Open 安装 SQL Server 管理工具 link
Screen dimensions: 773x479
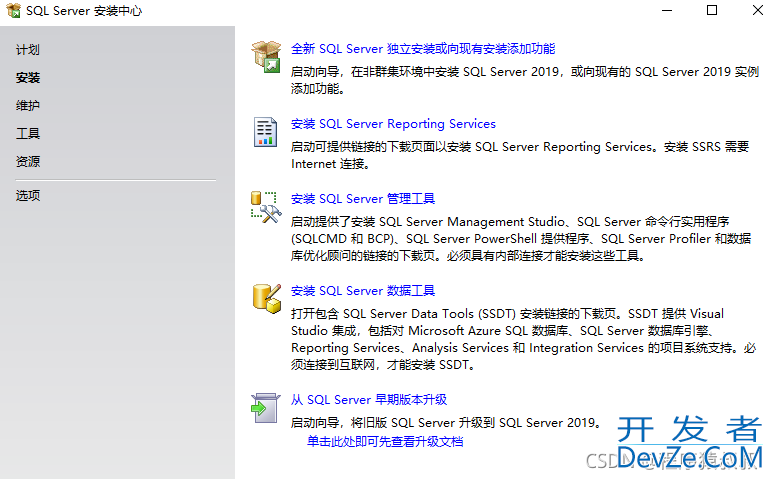[x=363, y=199]
